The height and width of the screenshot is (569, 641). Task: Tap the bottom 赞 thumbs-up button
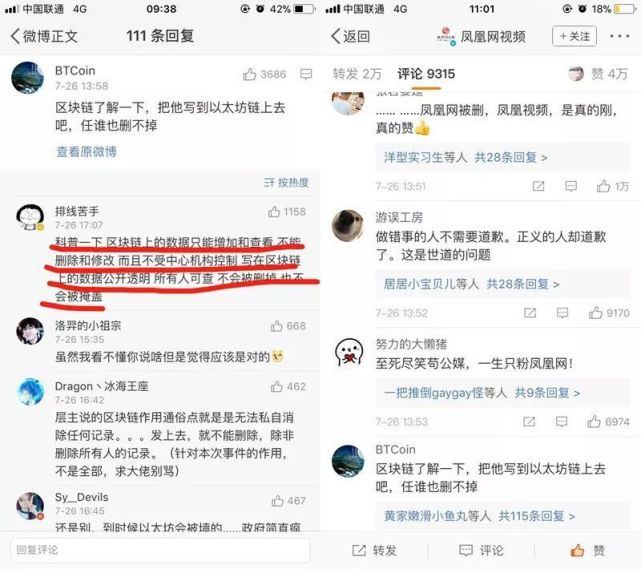587,550
